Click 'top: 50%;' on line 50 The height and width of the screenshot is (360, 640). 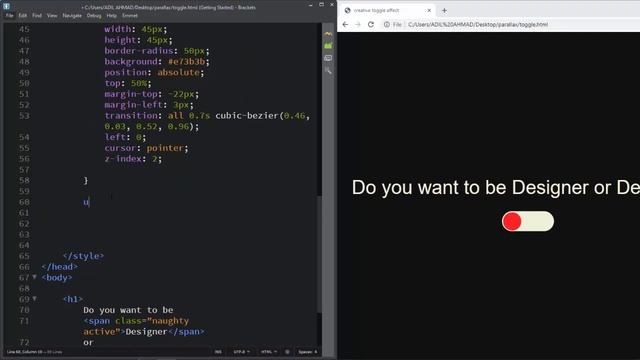(128, 83)
